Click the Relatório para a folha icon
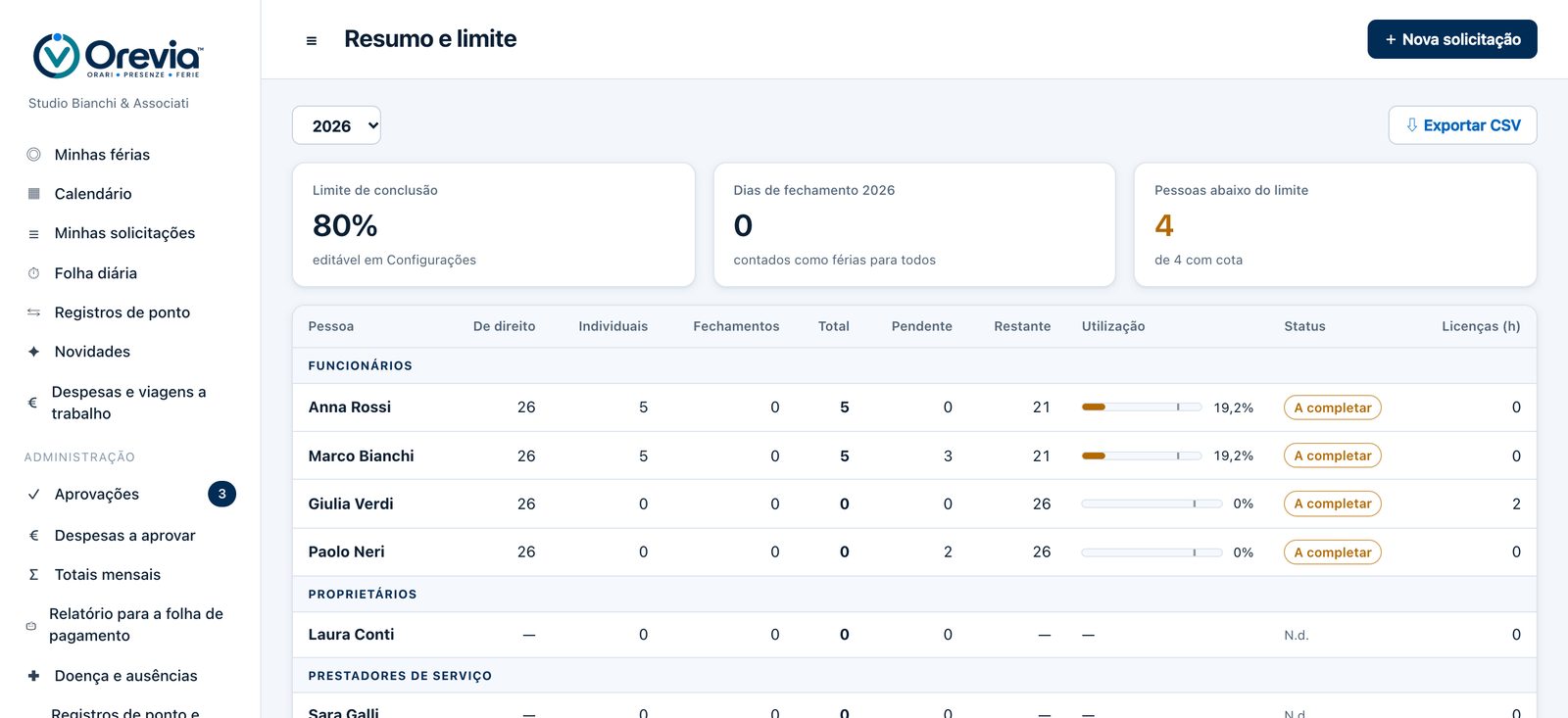The height and width of the screenshot is (718, 1568). (x=31, y=625)
